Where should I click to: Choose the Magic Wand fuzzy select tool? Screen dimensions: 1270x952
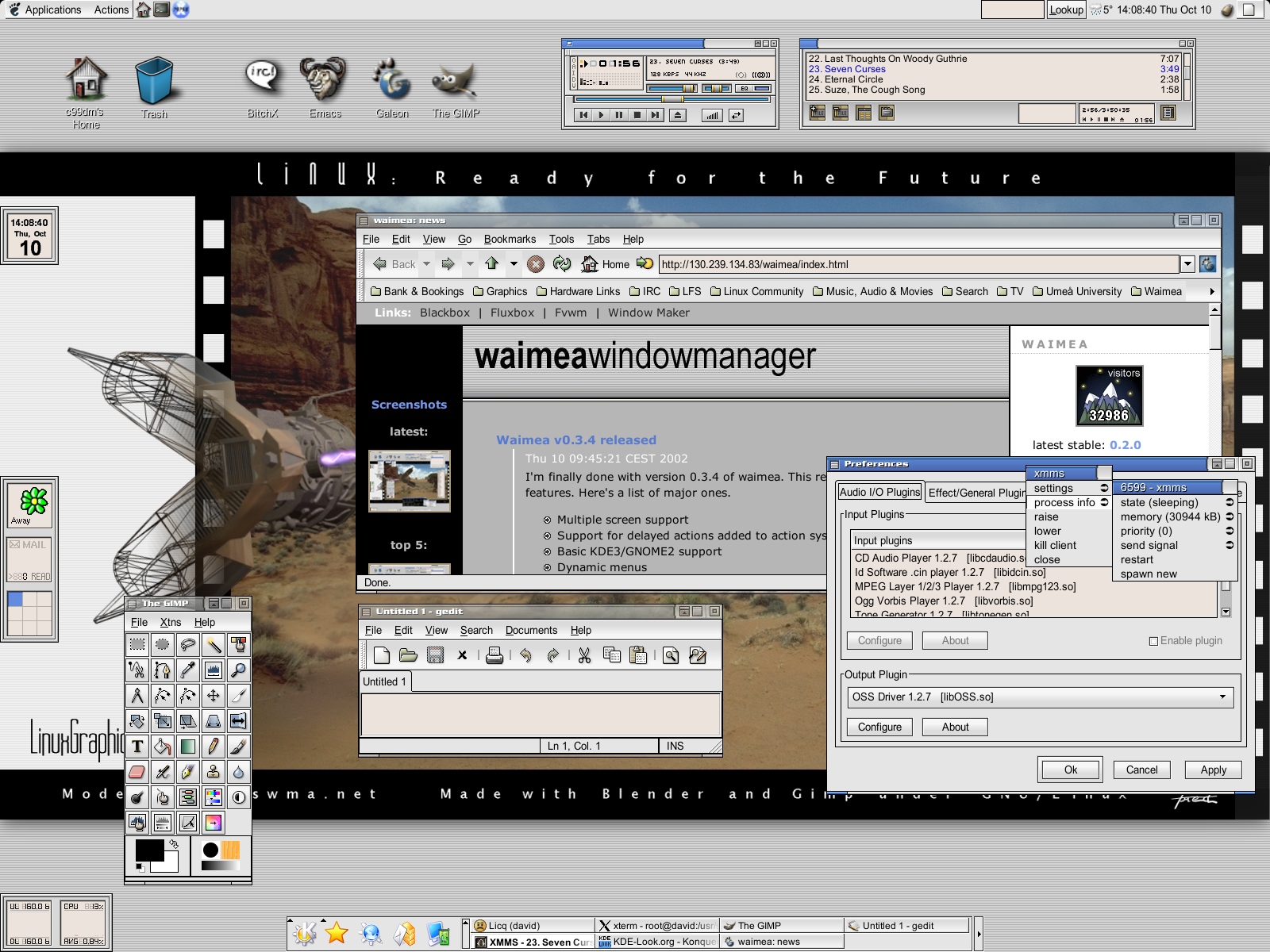214,645
